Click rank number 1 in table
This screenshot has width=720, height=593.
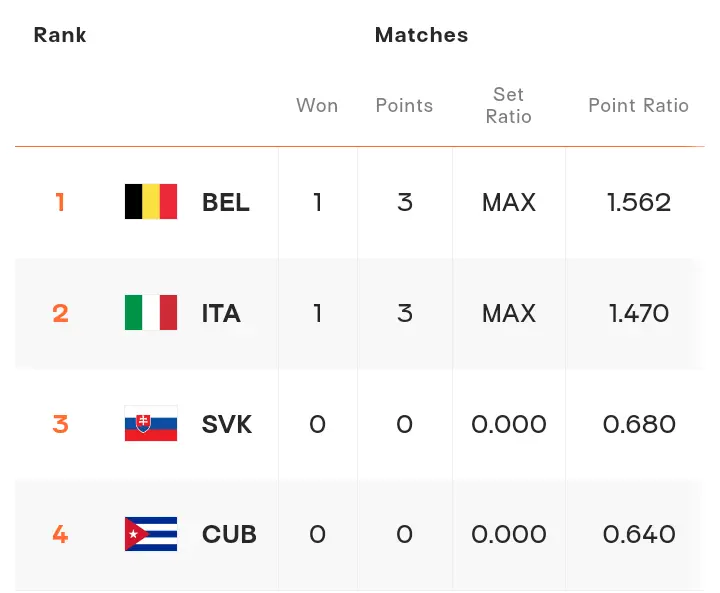[x=60, y=202]
